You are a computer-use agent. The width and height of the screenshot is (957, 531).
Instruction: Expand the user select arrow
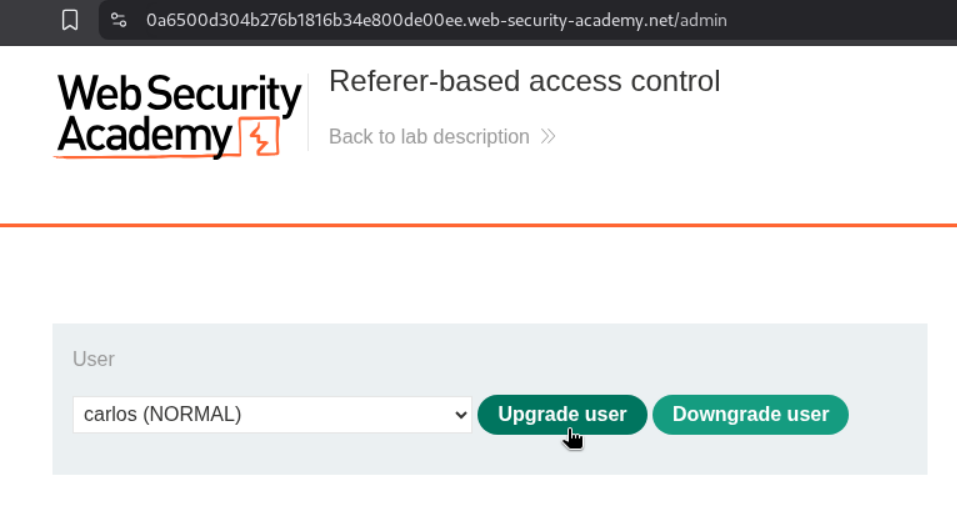click(x=460, y=414)
